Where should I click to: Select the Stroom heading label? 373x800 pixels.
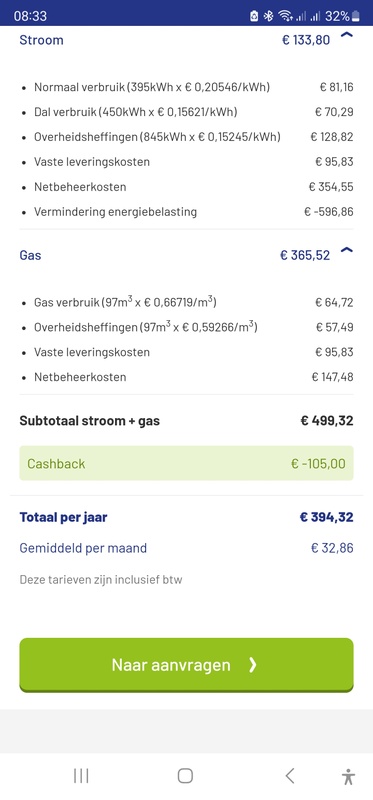(41, 40)
